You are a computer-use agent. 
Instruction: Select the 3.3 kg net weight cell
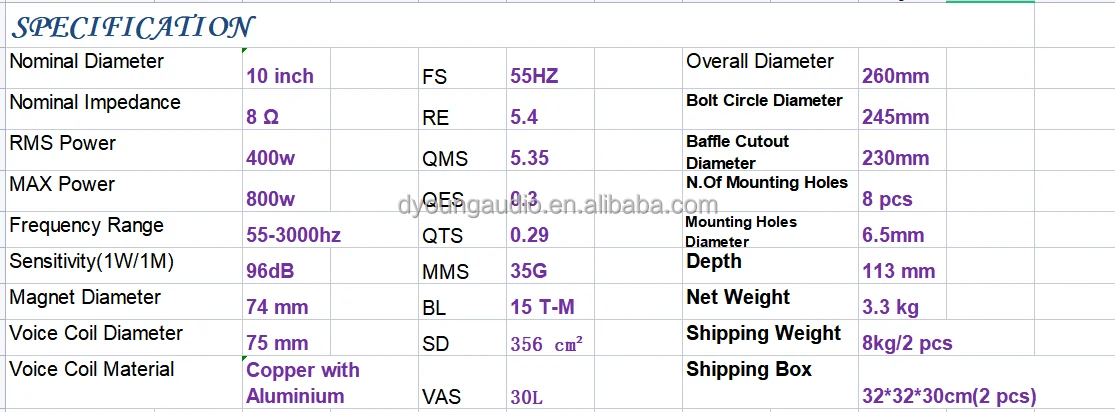890,308
